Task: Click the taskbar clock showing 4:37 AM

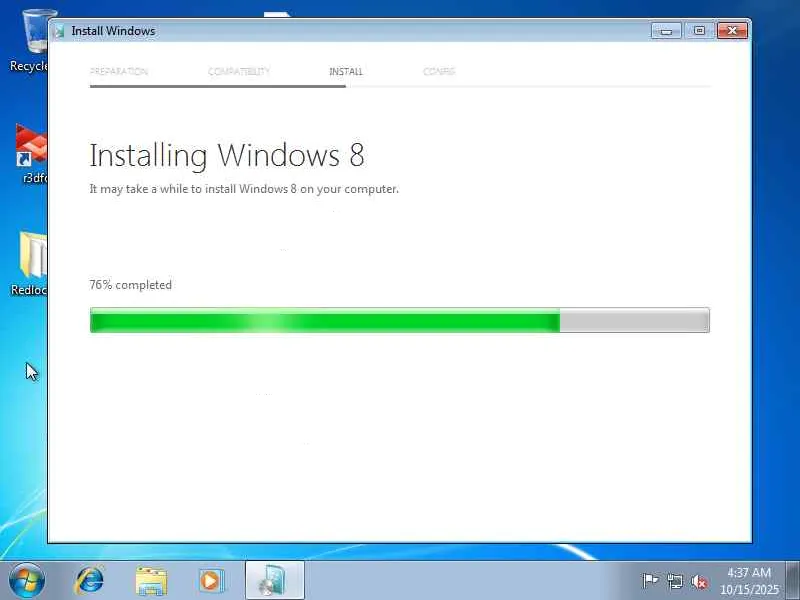Action: click(749, 581)
